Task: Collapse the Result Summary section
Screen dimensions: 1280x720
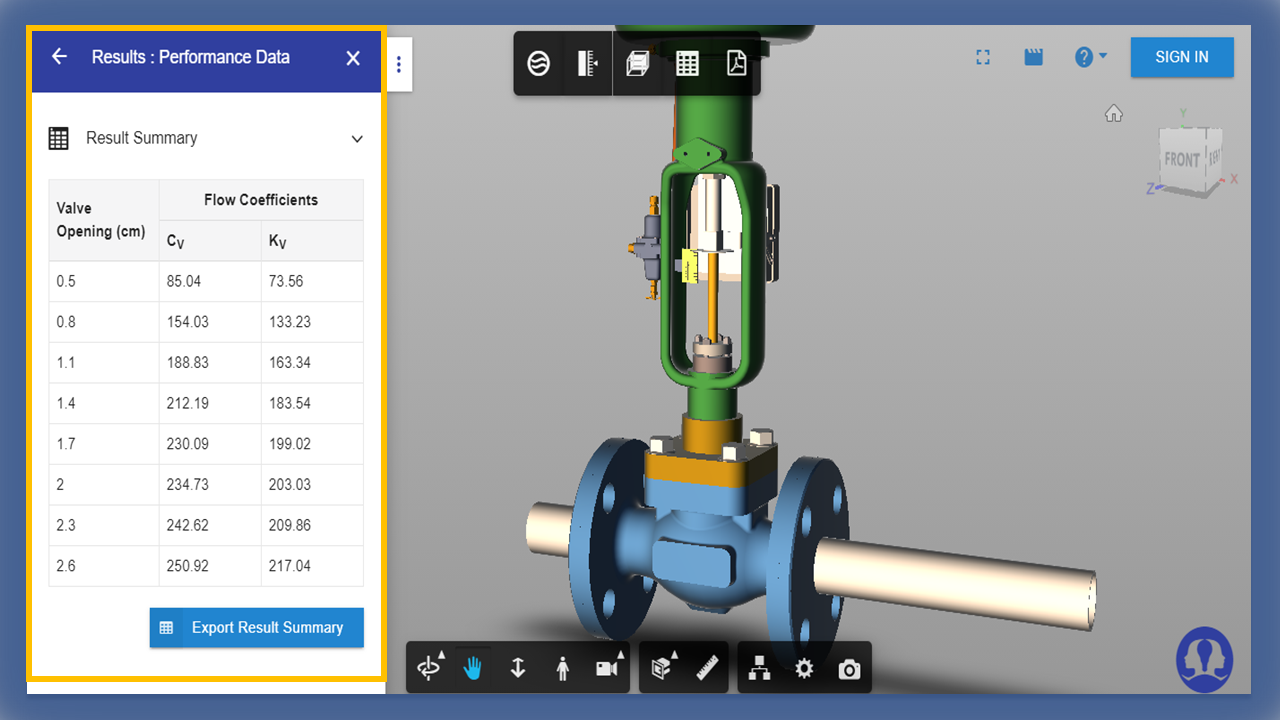Action: pyautogui.click(x=357, y=139)
